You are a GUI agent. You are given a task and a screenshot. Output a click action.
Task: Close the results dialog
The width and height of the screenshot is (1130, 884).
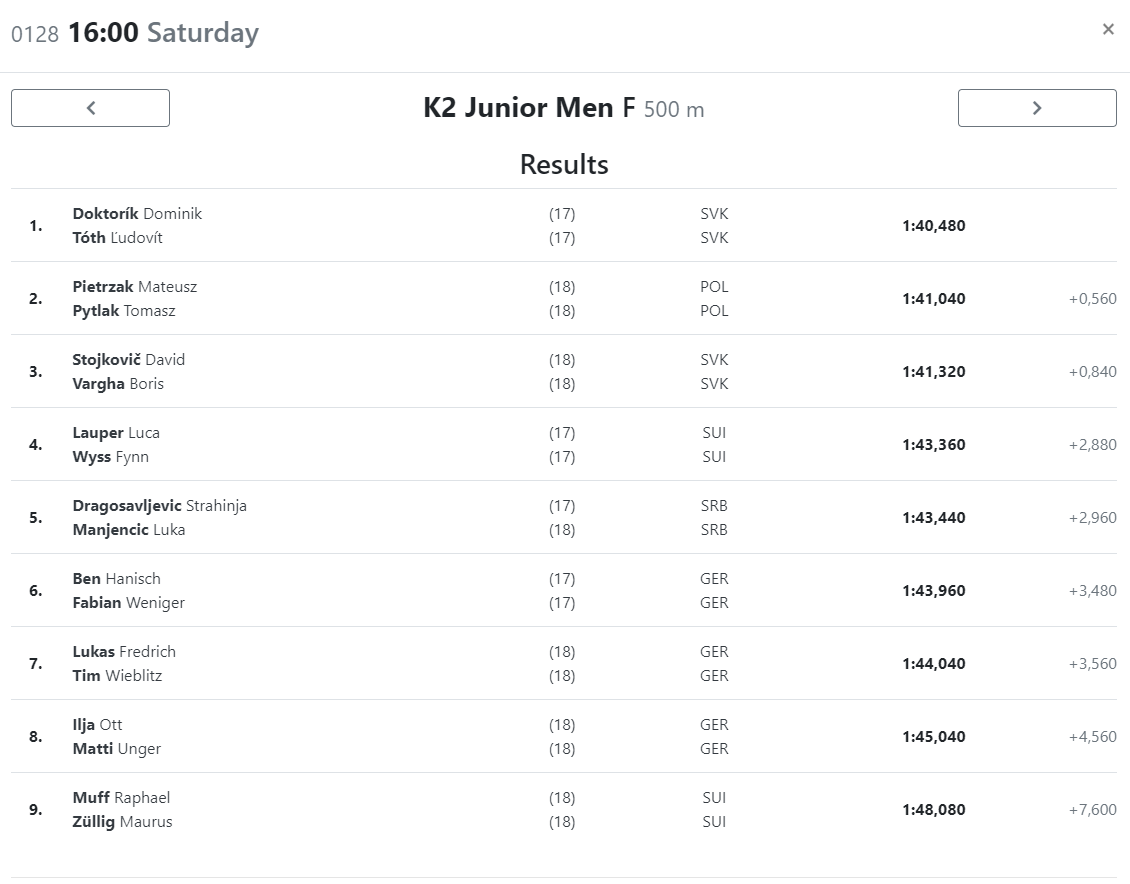pos(1108,29)
